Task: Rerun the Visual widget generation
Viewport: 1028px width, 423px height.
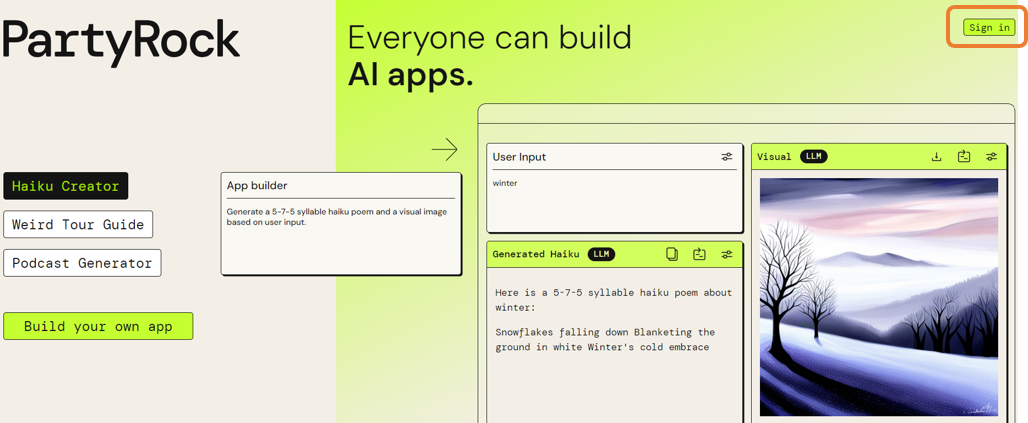Action: point(964,157)
